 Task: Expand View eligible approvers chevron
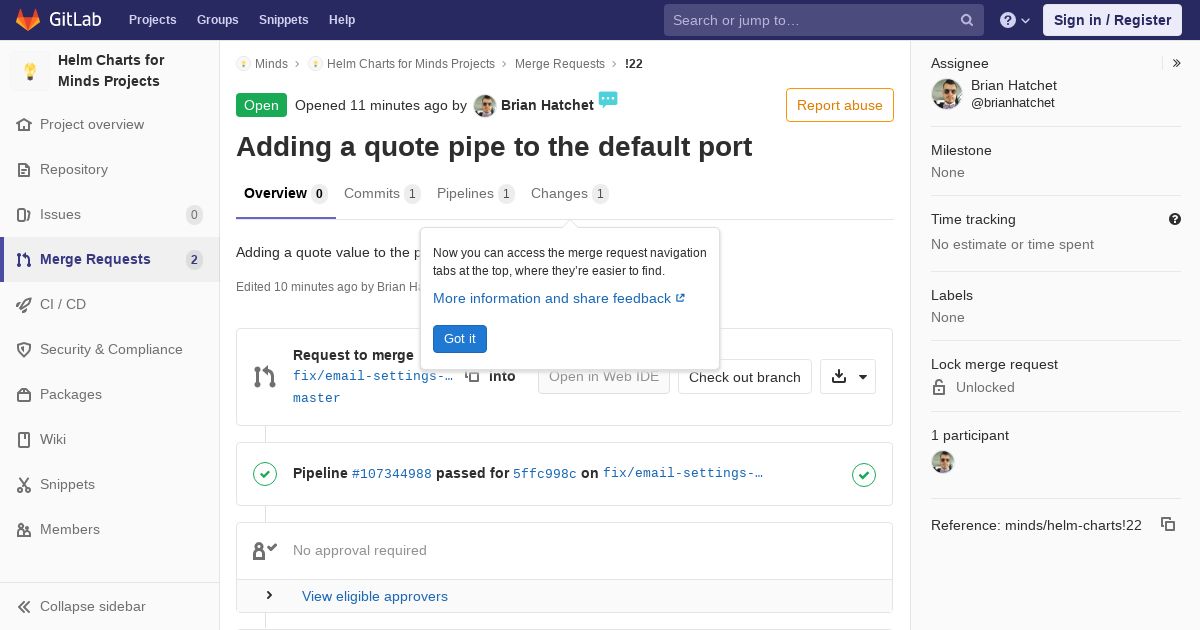[269, 596]
